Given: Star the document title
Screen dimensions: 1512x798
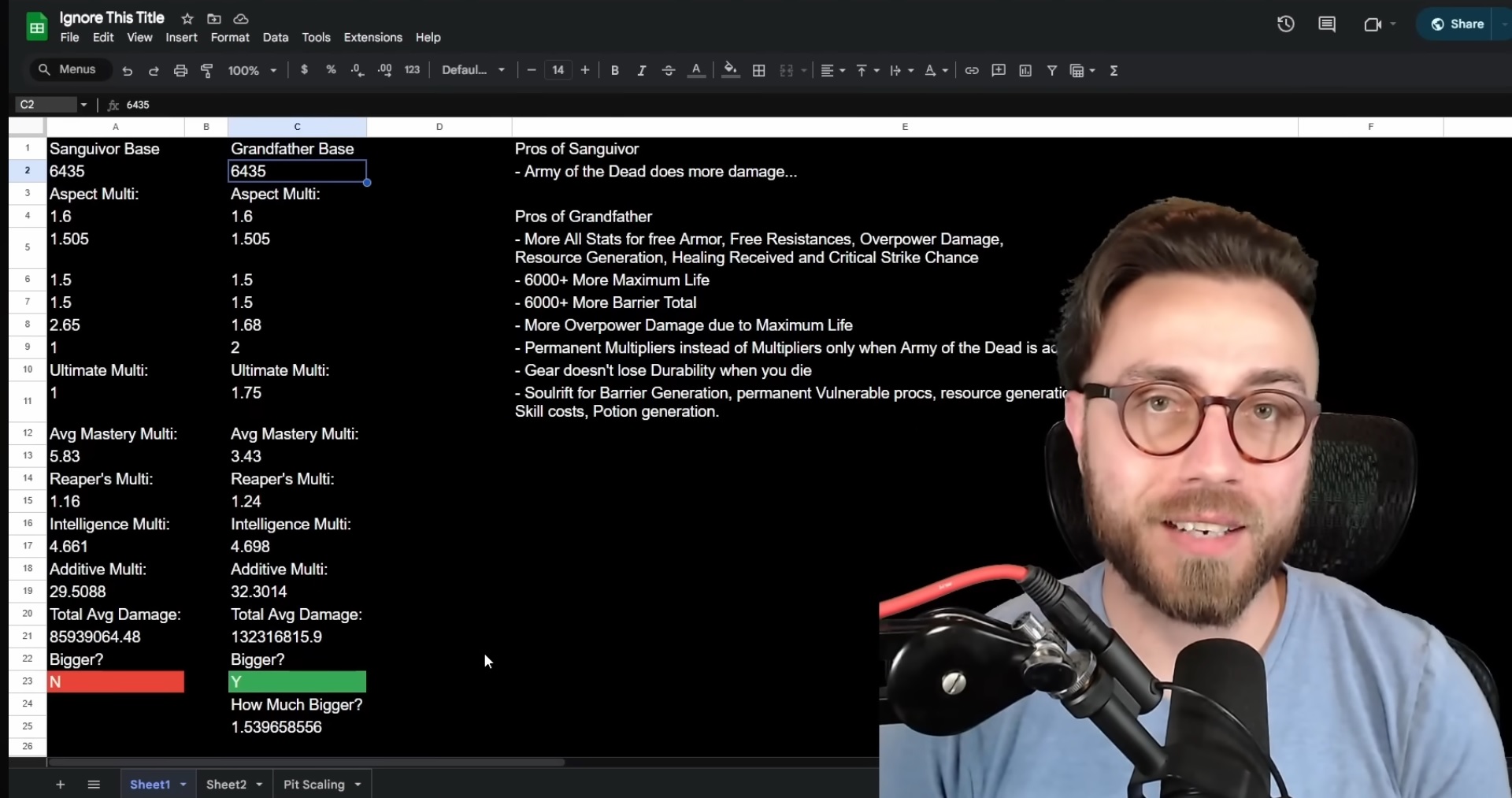Looking at the screenshot, I should 187,18.
